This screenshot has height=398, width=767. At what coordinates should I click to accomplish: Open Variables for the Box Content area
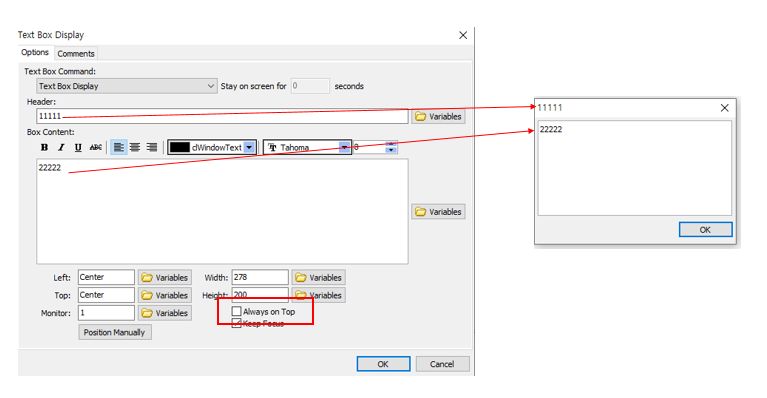click(x=438, y=212)
